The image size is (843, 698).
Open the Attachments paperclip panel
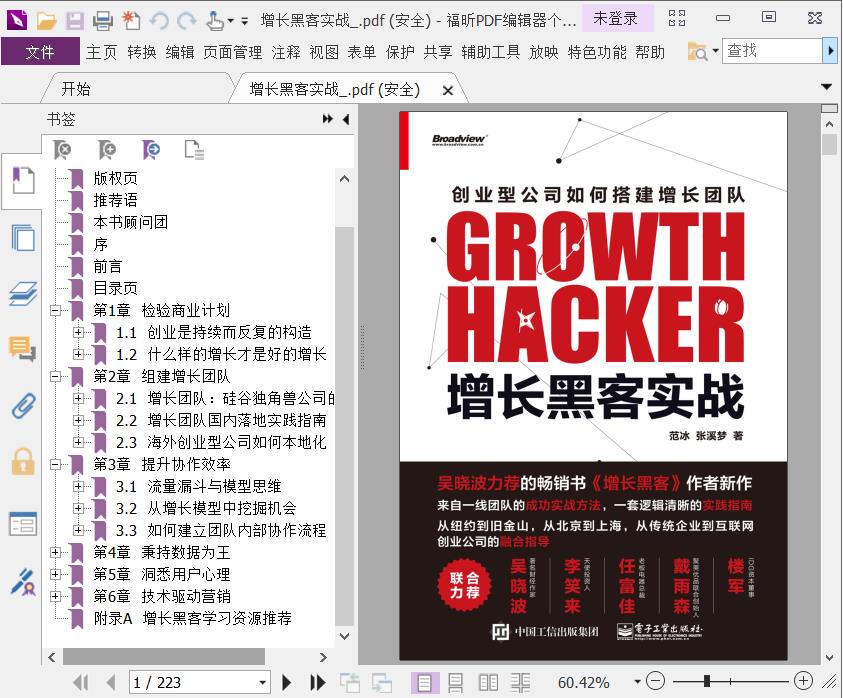(23, 406)
